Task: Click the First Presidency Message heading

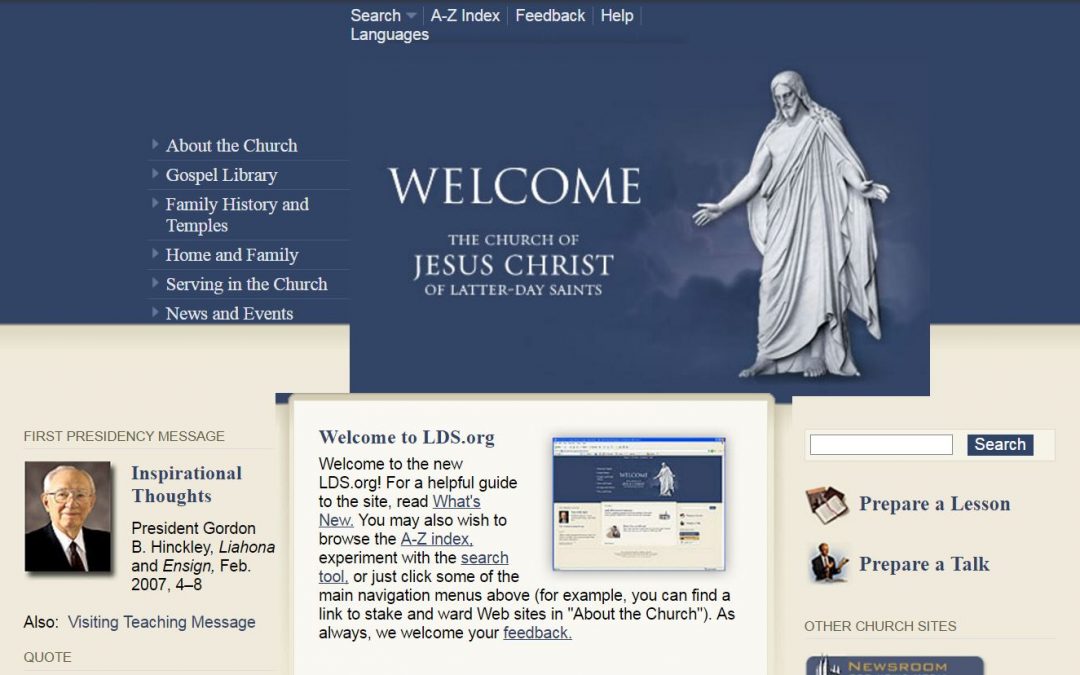Action: click(124, 436)
